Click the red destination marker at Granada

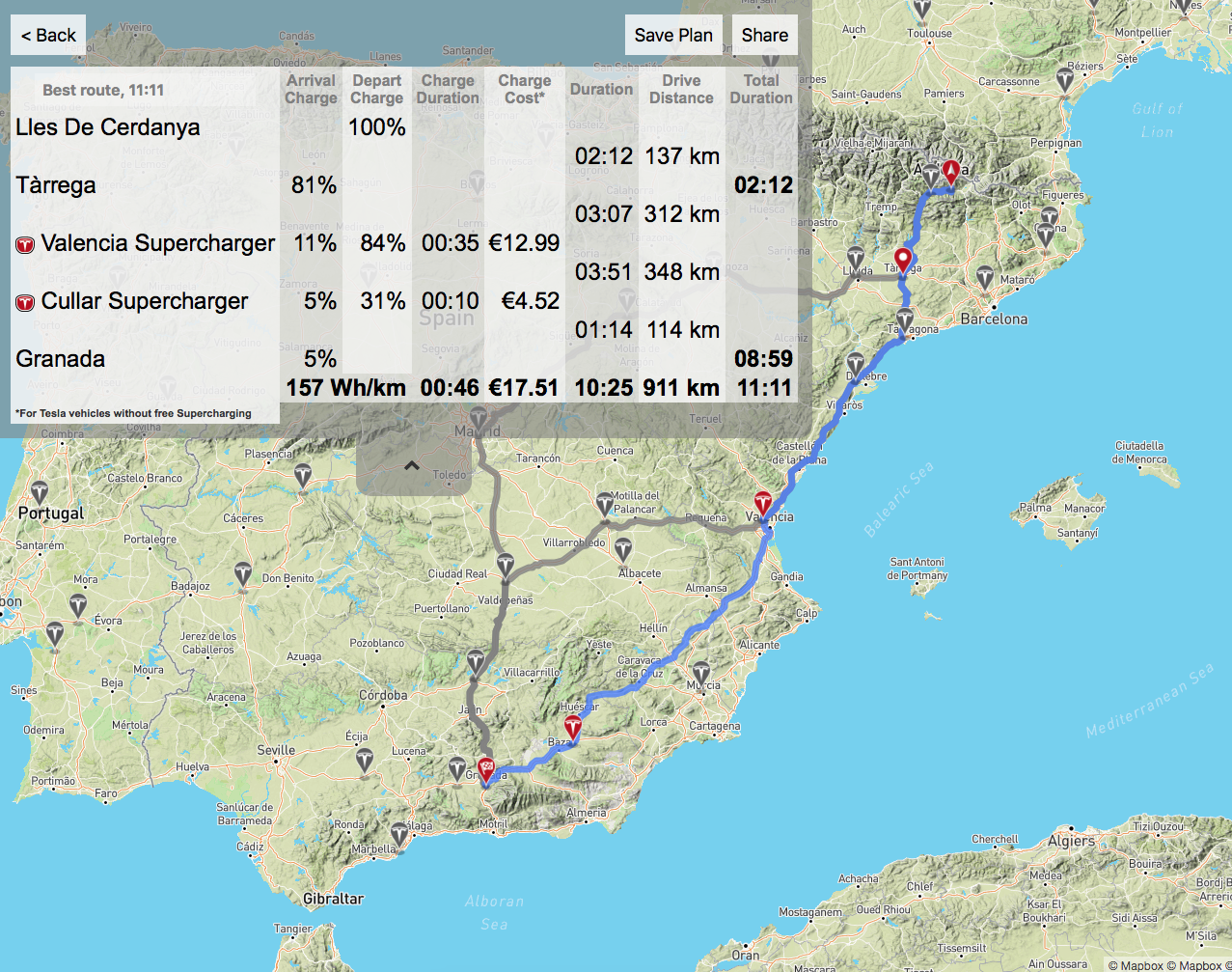click(486, 769)
